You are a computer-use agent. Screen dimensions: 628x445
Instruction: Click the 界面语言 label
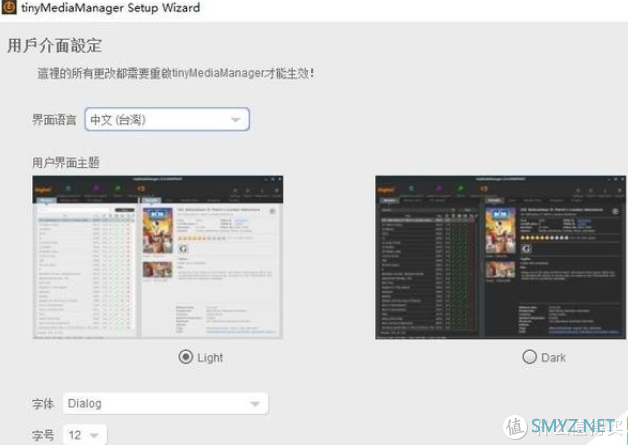click(54, 119)
